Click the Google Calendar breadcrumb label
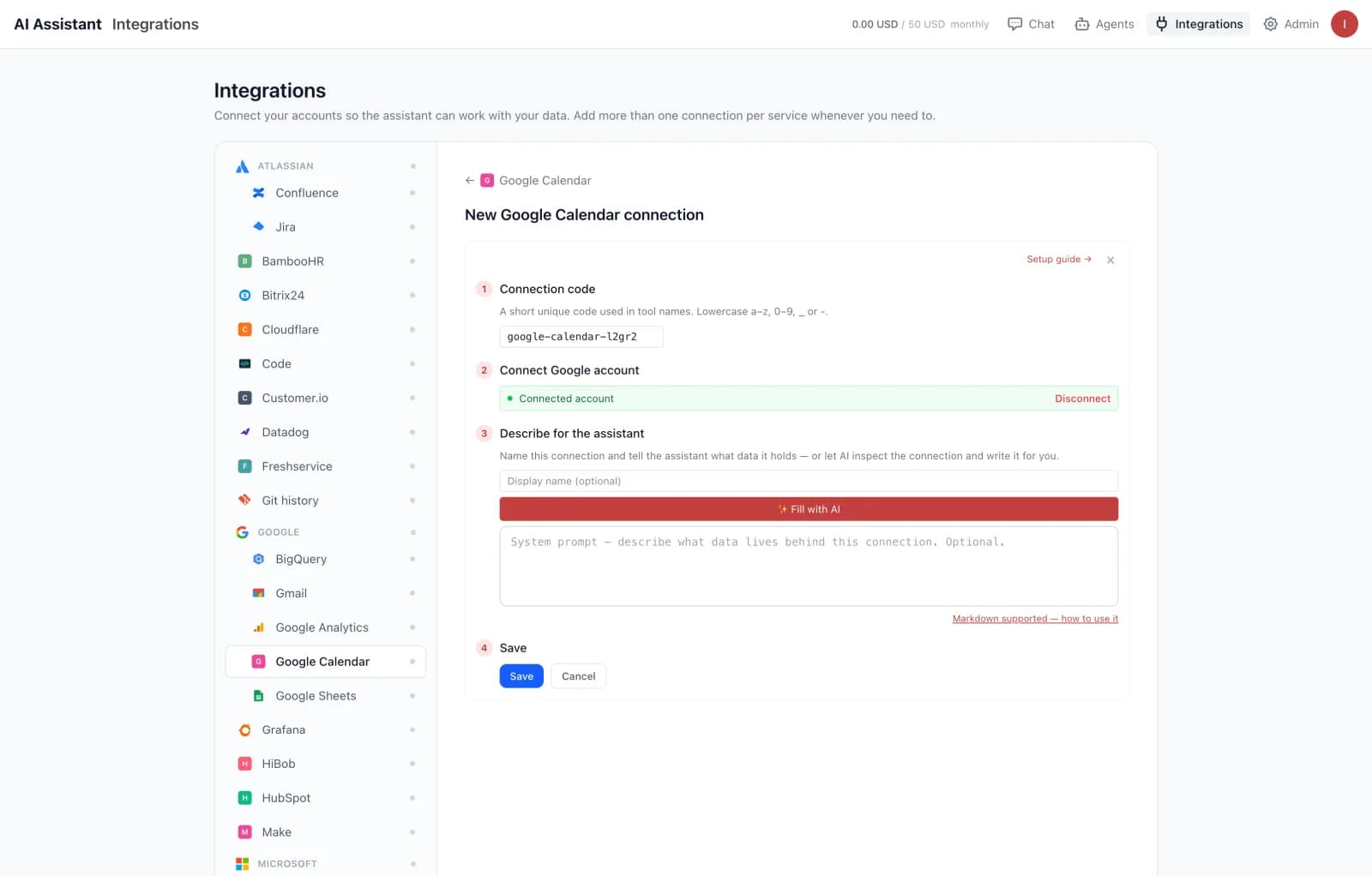This screenshot has width=1372, height=876. coord(545,180)
